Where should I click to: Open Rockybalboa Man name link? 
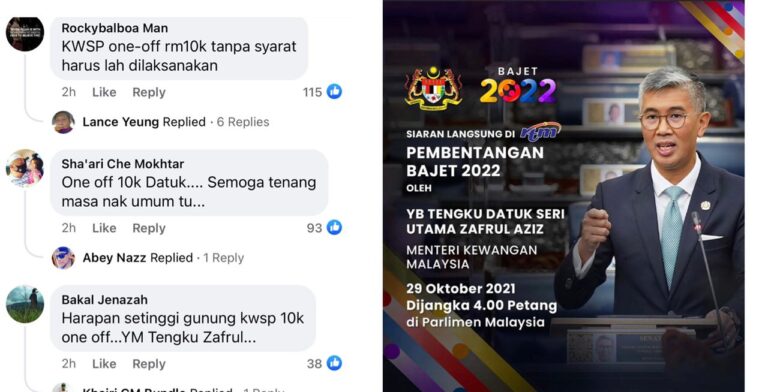[x=115, y=28]
